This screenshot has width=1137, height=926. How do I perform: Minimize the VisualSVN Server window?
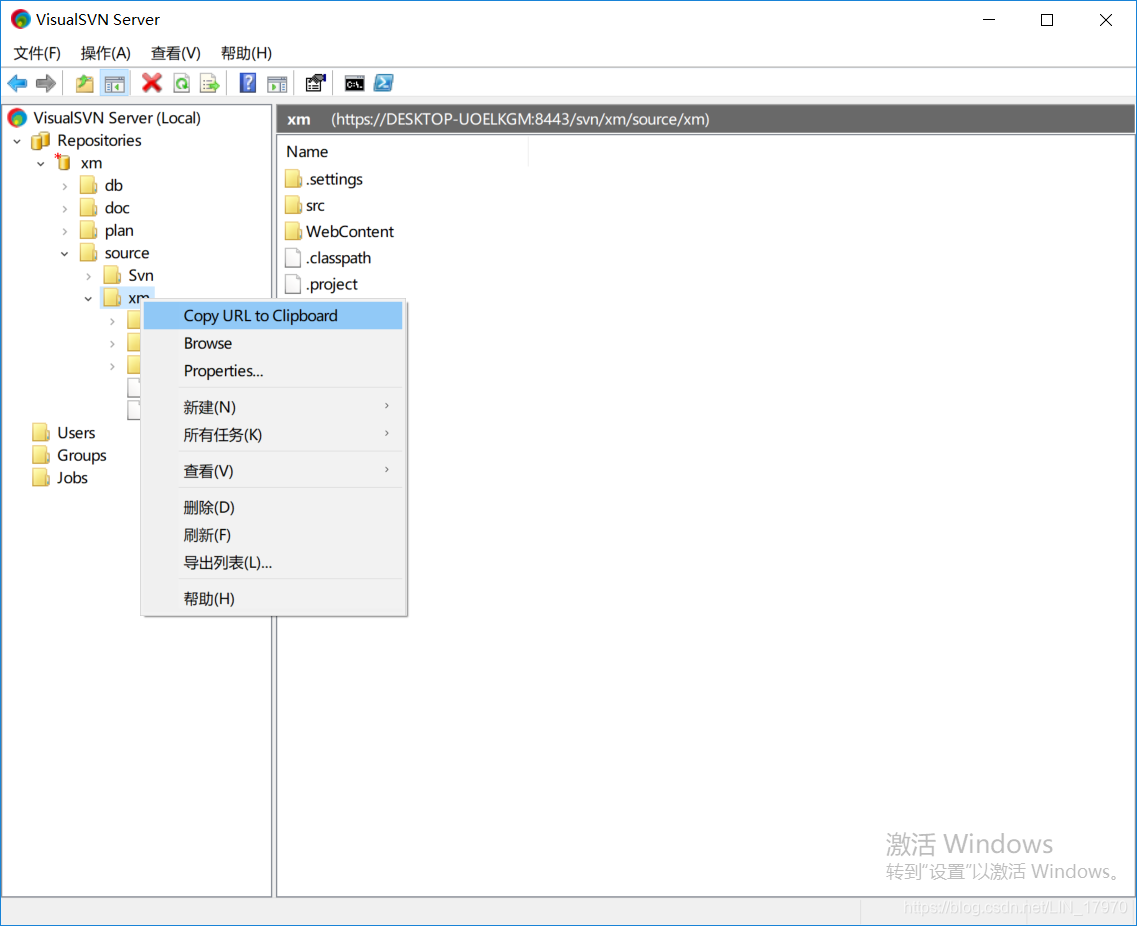[988, 20]
